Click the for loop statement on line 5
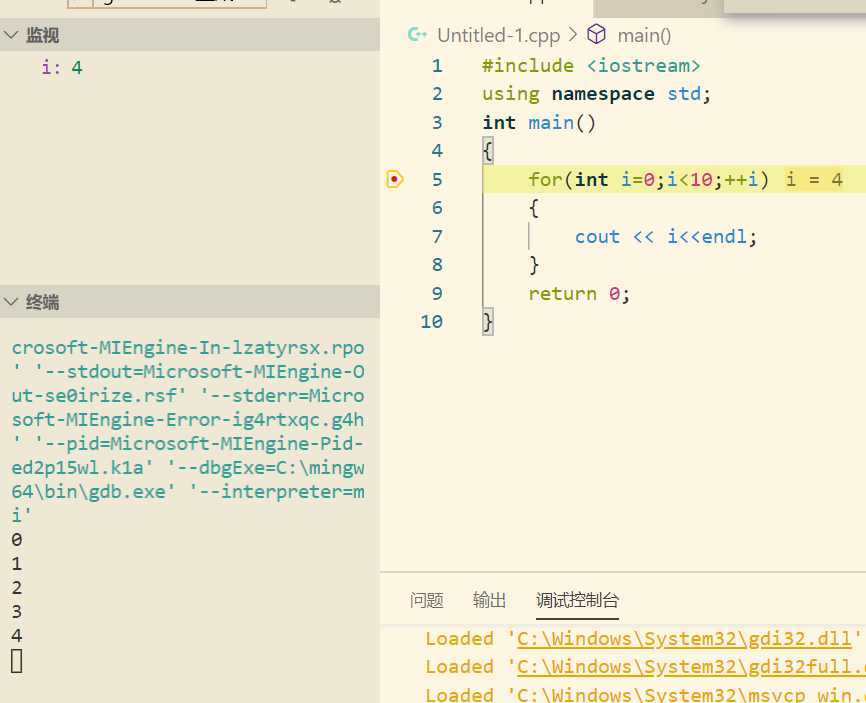 (x=648, y=179)
